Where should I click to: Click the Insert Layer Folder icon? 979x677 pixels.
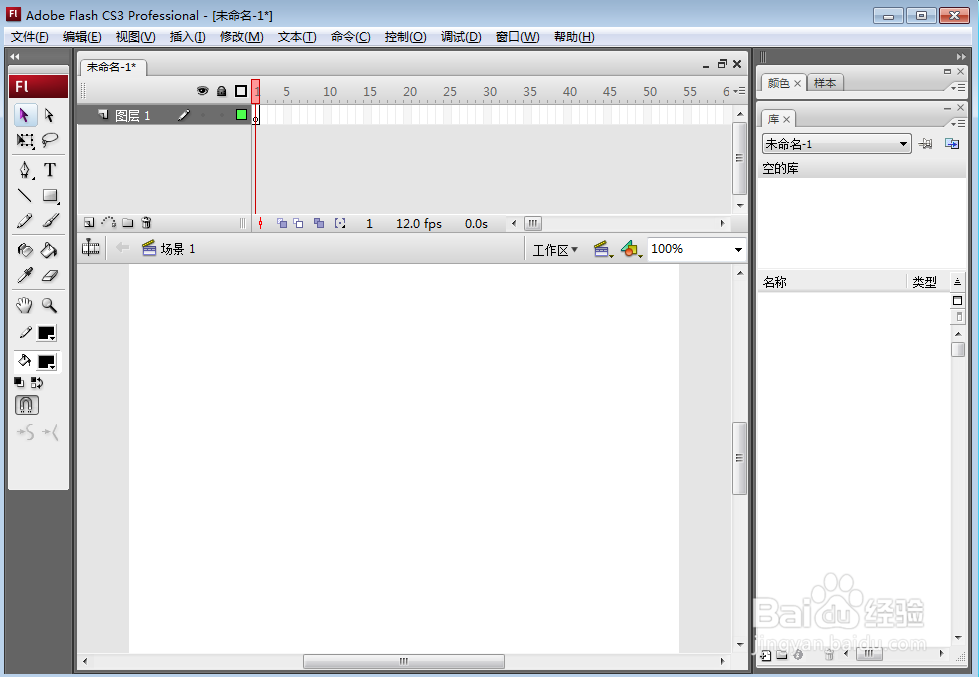[x=128, y=222]
